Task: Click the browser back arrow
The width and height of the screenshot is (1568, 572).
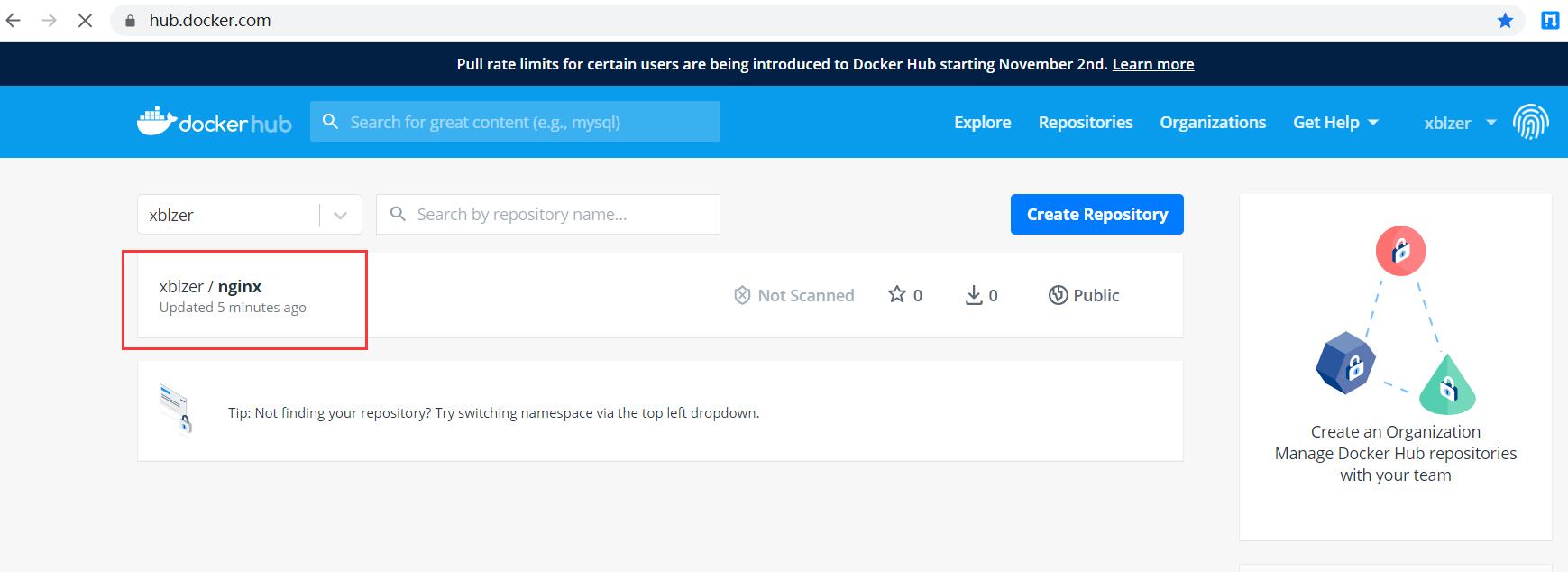Action: 14,20
